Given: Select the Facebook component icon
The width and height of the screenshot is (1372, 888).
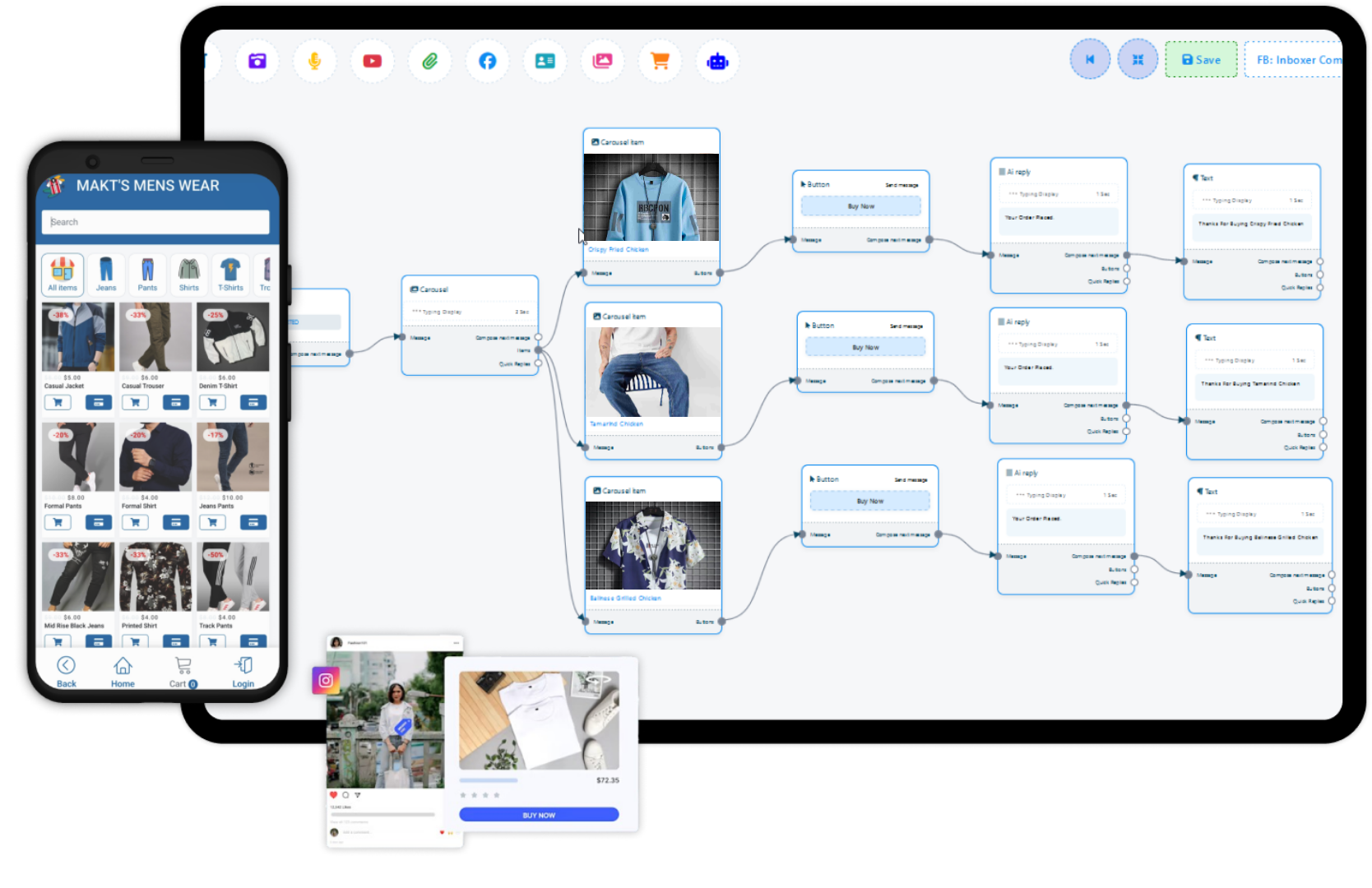Looking at the screenshot, I should pos(487,61).
